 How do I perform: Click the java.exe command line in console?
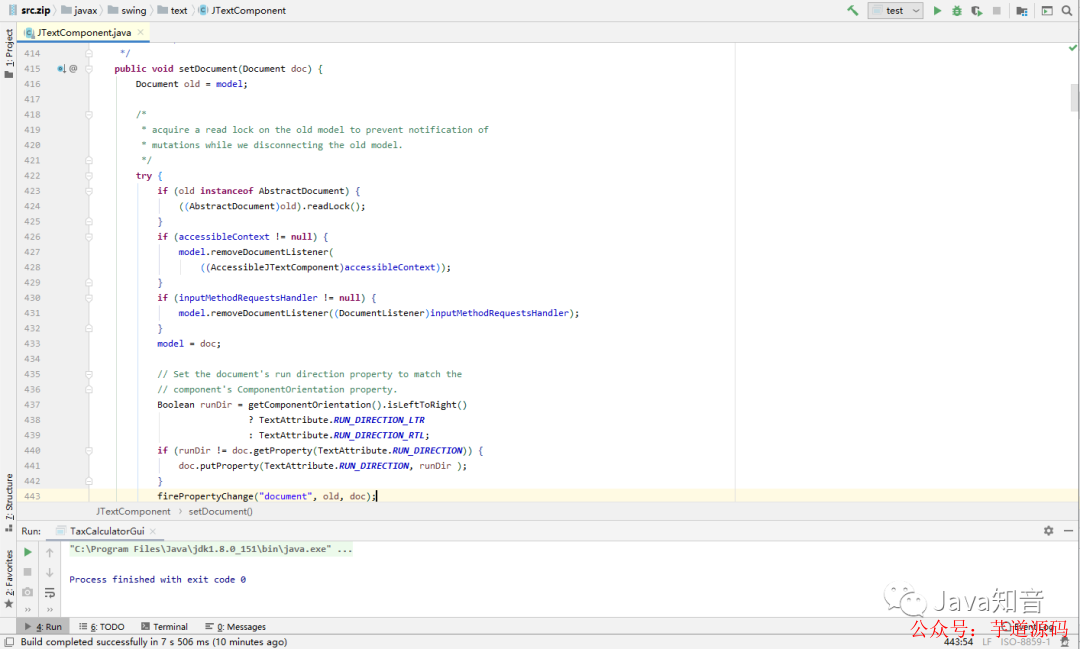[211, 549]
